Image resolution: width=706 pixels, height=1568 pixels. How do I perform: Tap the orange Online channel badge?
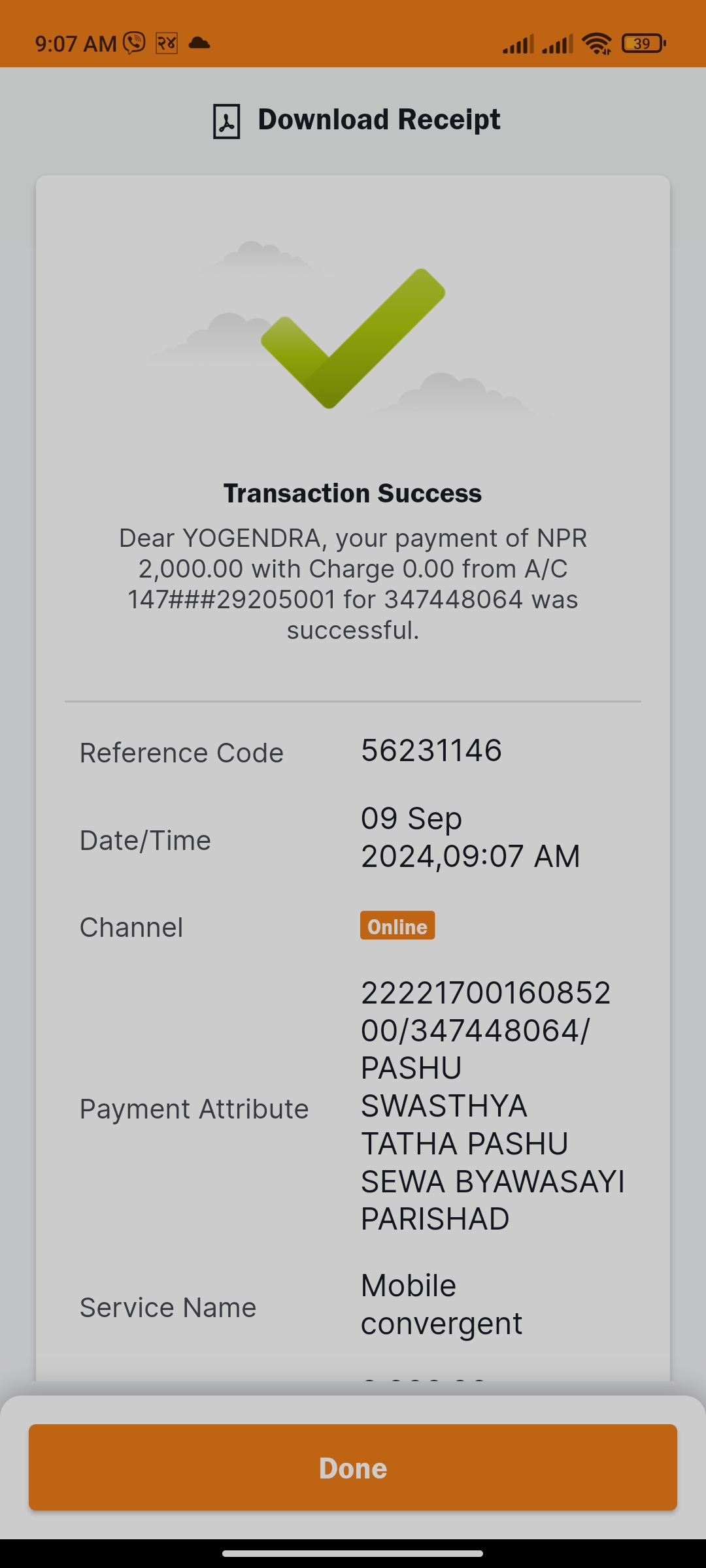coord(397,926)
